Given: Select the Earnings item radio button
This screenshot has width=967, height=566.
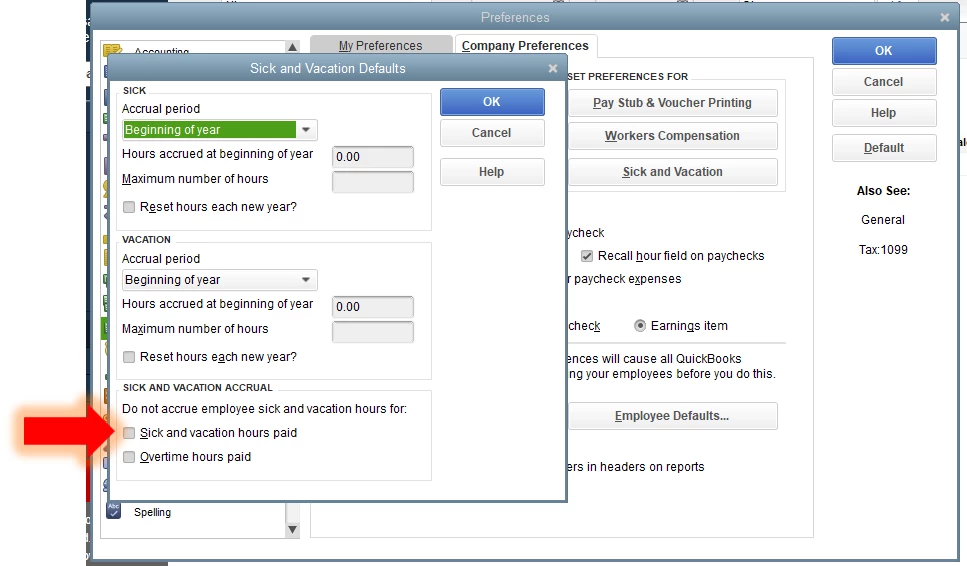Looking at the screenshot, I should [x=640, y=326].
